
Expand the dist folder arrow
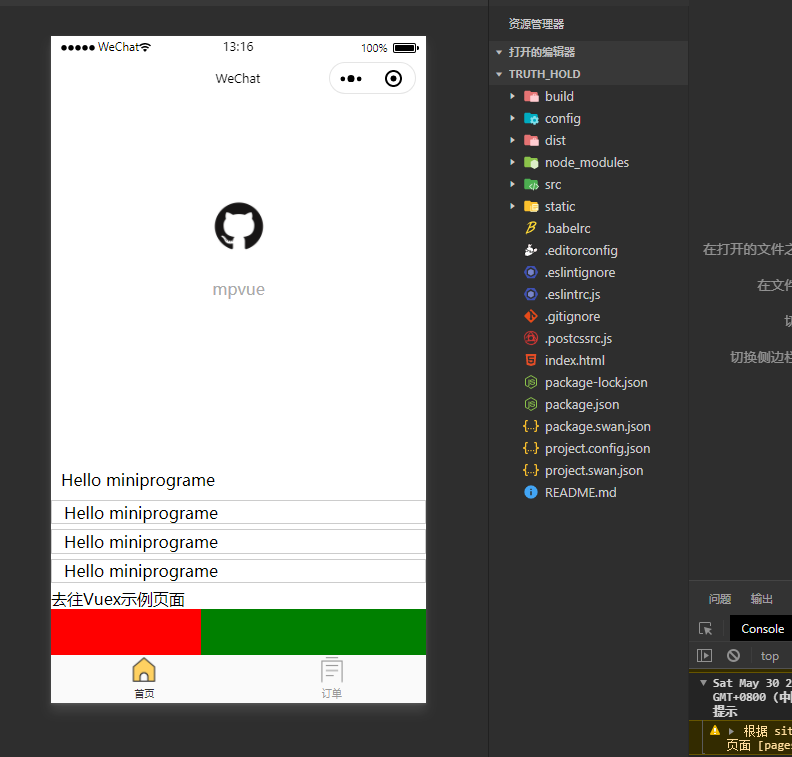coord(512,140)
